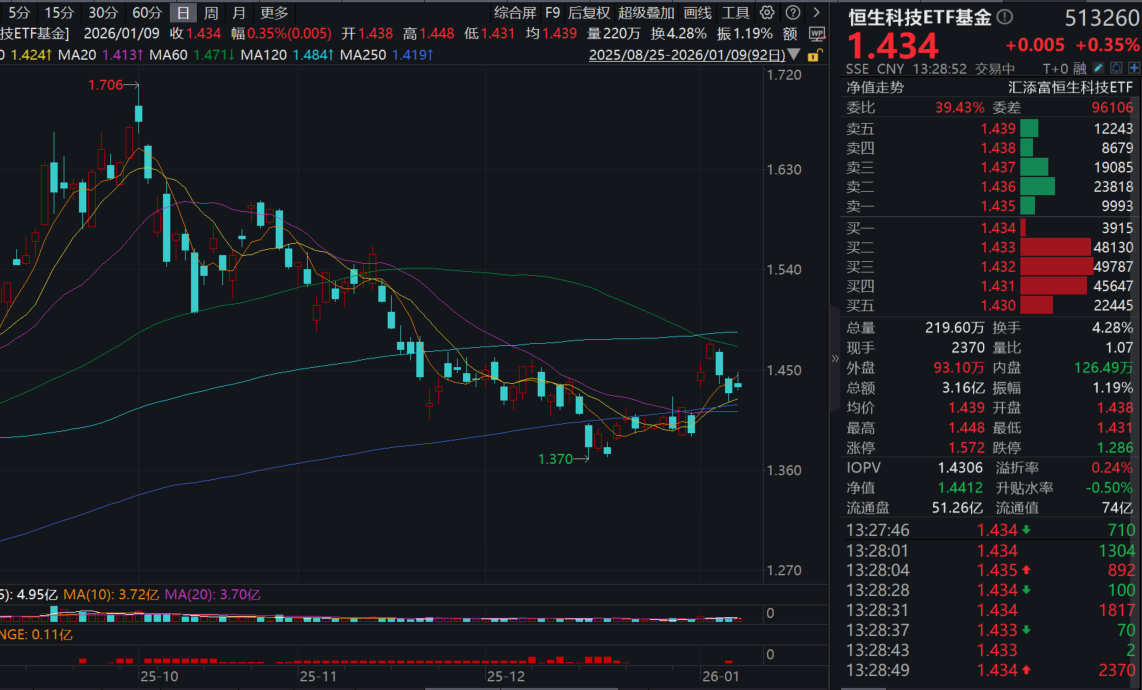Open the date range dropdown triangle
The width and height of the screenshot is (1142, 690).
(x=794, y=55)
